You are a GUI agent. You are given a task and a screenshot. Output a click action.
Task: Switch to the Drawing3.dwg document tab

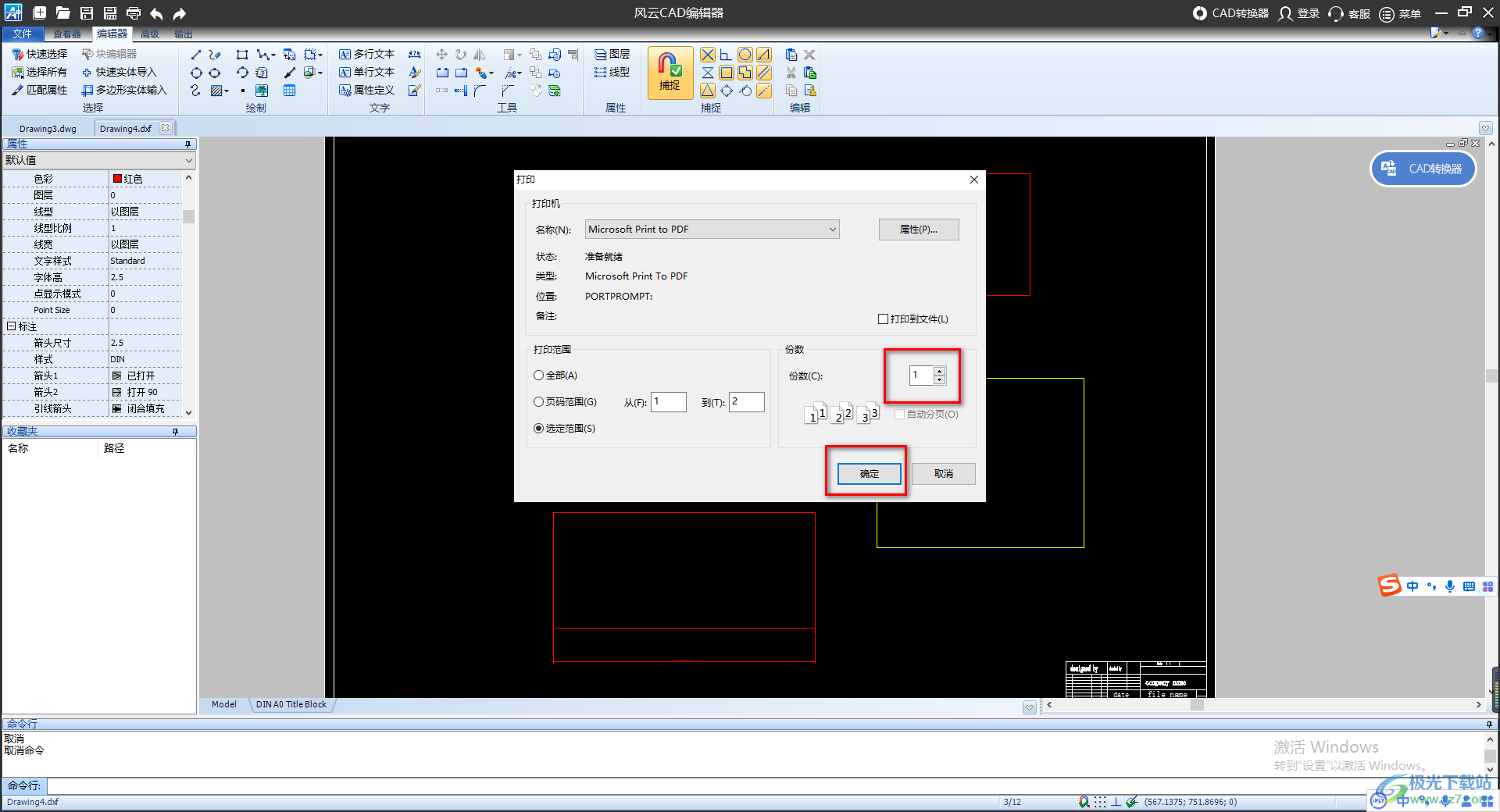(48, 129)
